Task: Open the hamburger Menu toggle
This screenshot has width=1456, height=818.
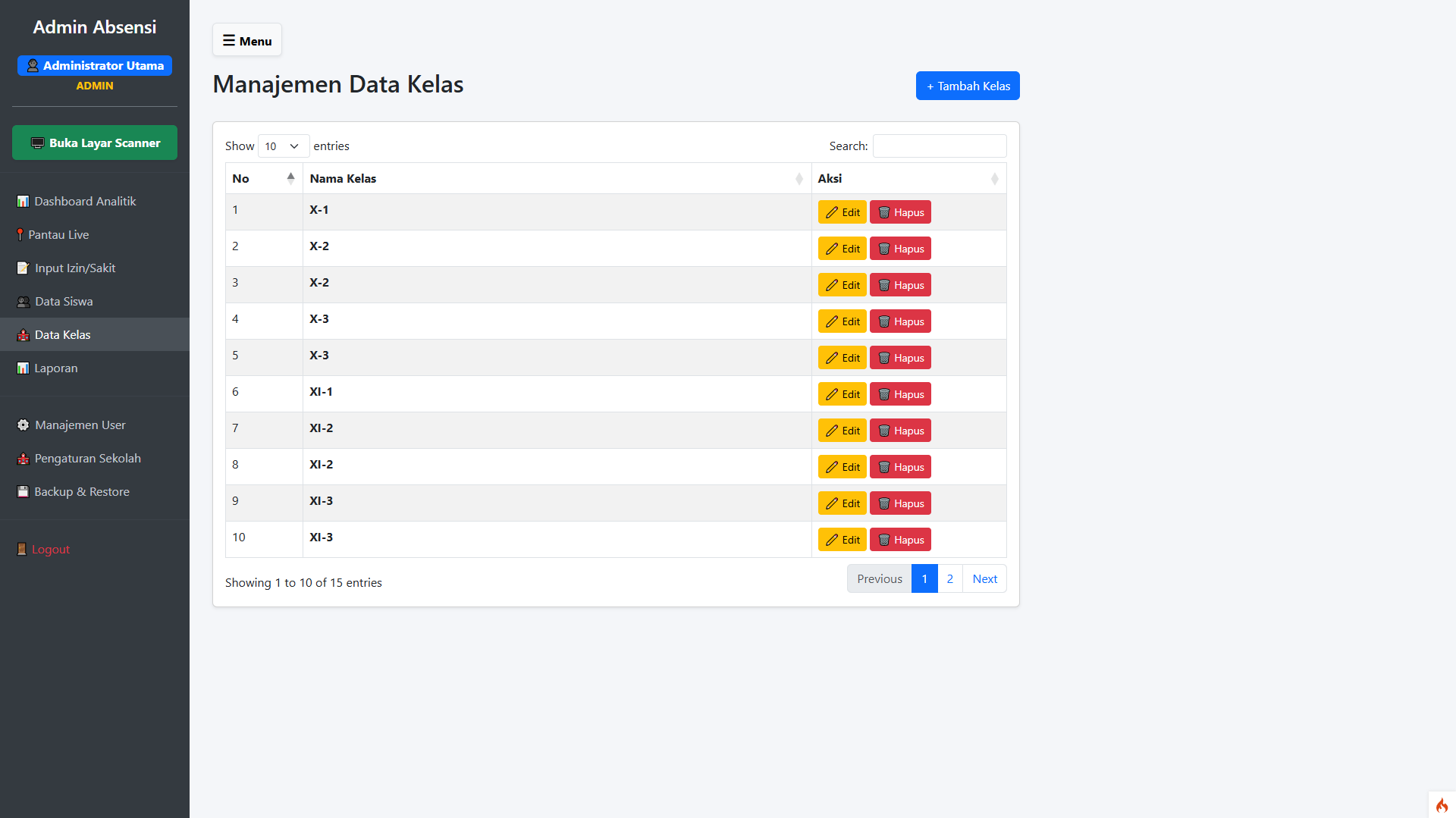Action: pyautogui.click(x=246, y=40)
